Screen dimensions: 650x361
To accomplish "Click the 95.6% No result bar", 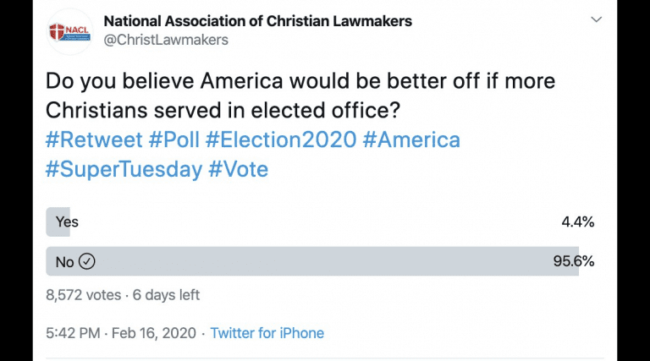I will click(313, 261).
